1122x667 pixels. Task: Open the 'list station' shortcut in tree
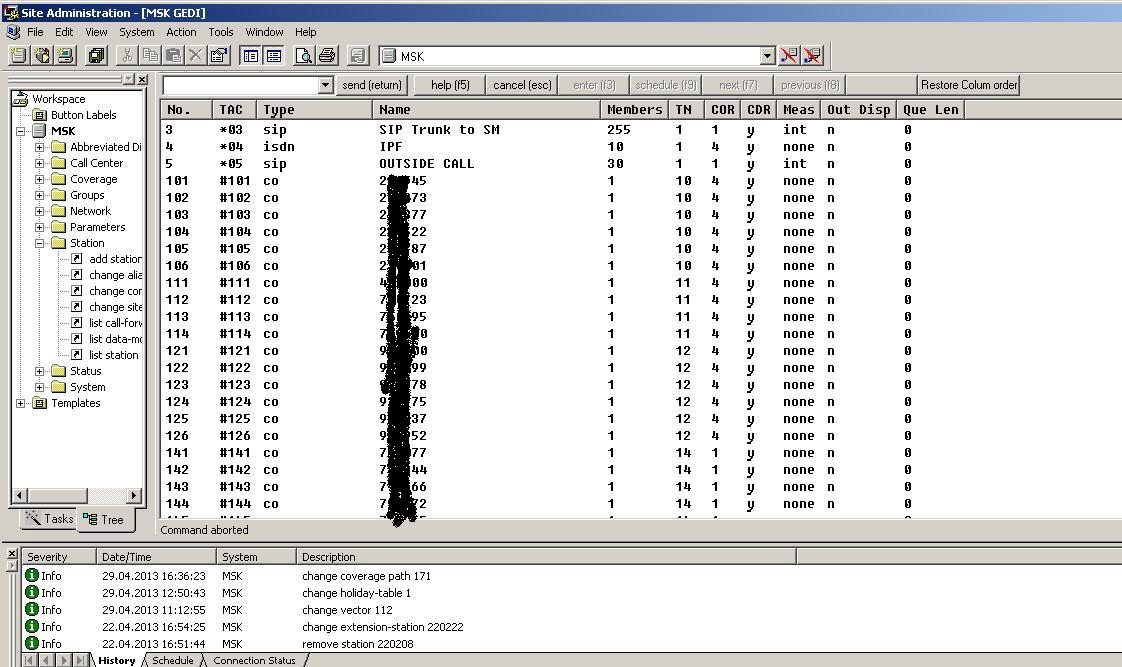click(x=113, y=355)
